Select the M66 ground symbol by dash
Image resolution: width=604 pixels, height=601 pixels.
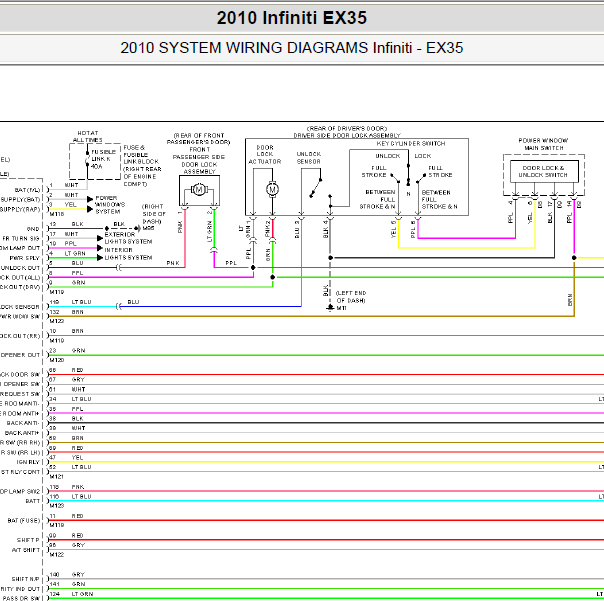click(138, 228)
